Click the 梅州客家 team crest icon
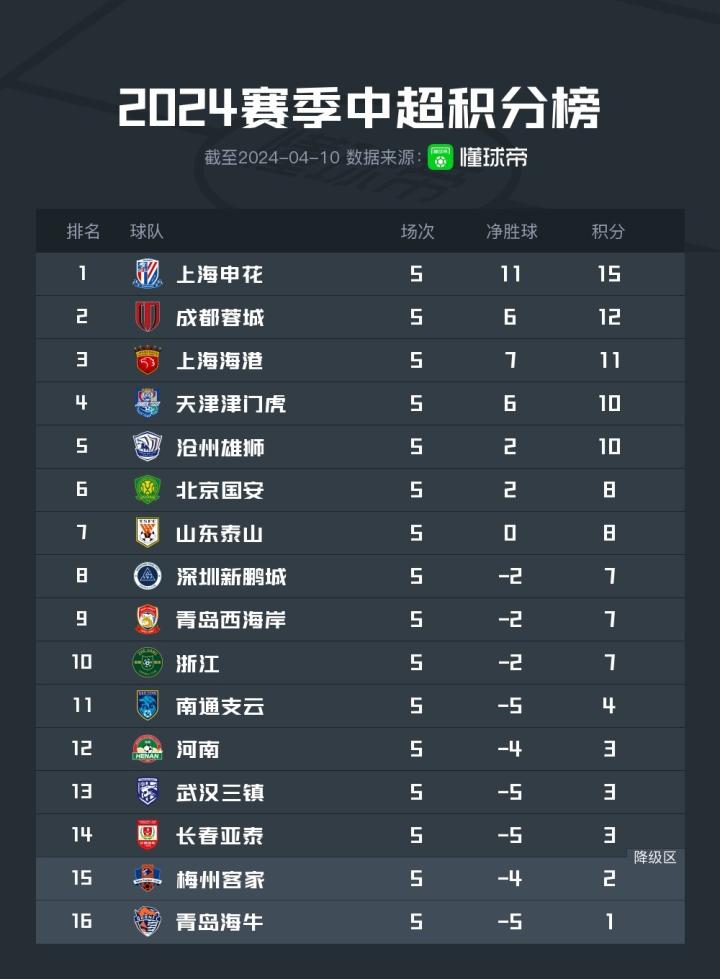Screen dimensions: 720x979 point(147,878)
